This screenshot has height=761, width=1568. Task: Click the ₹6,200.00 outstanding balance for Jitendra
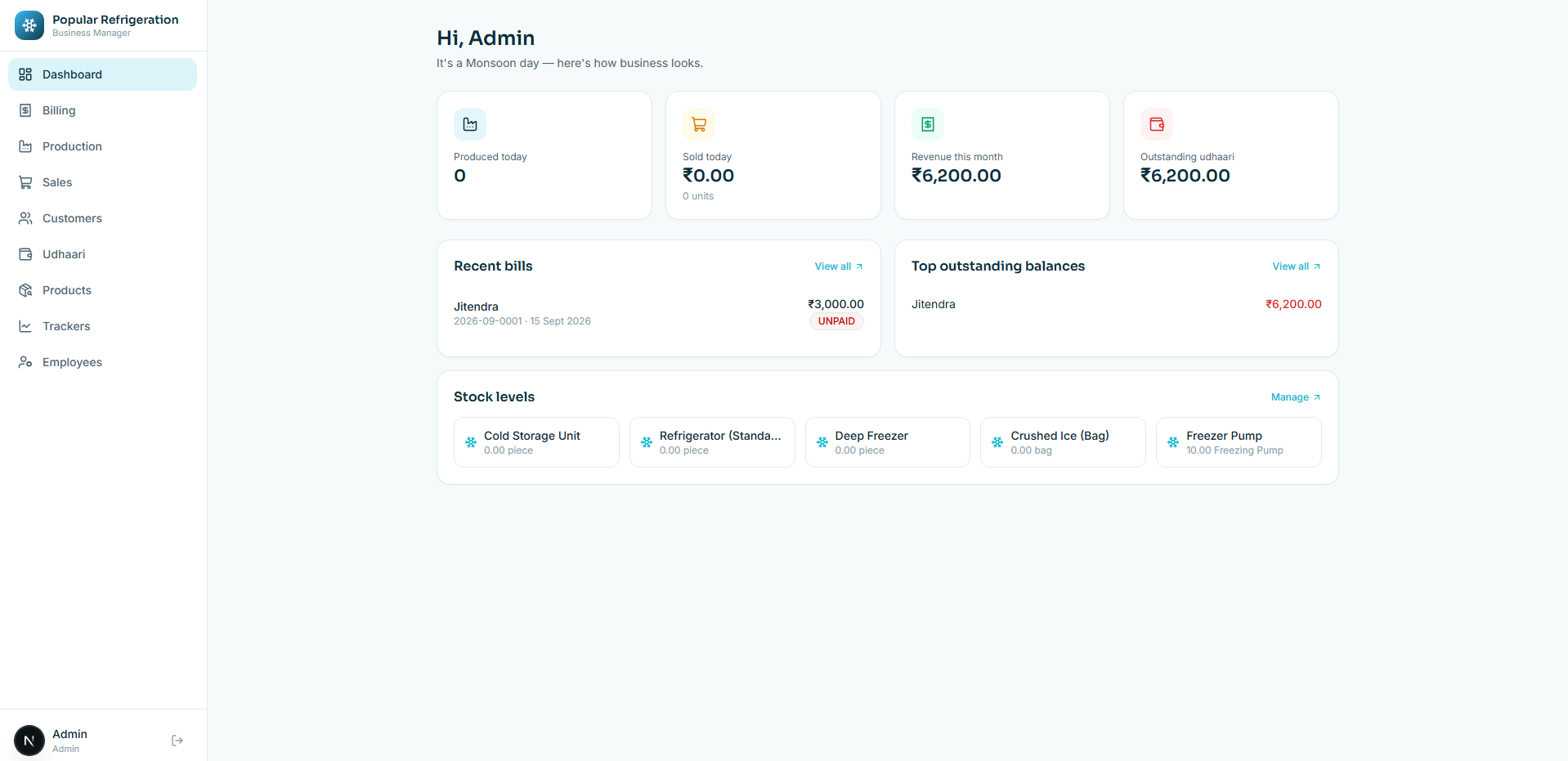pyautogui.click(x=1293, y=304)
